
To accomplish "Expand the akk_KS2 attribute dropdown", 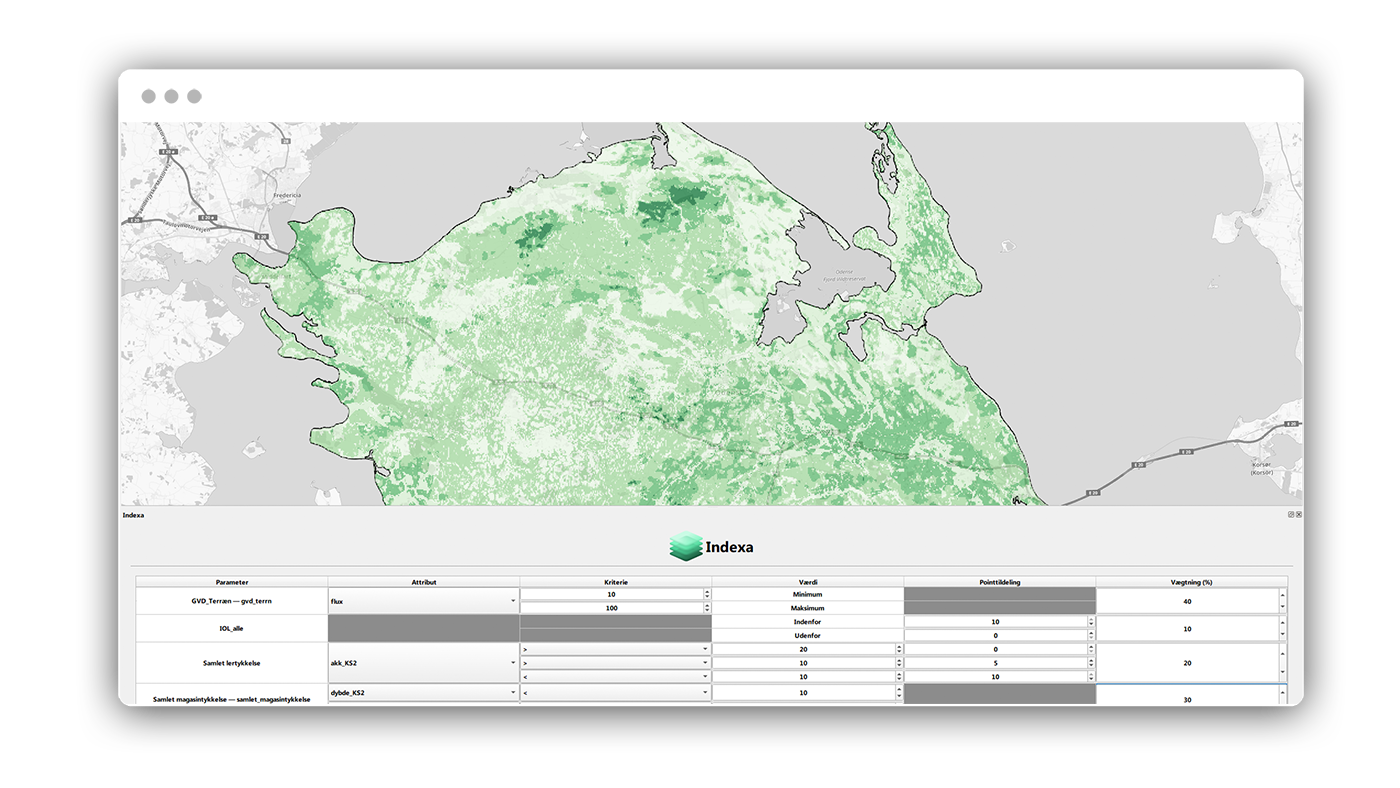I will 423,663.
